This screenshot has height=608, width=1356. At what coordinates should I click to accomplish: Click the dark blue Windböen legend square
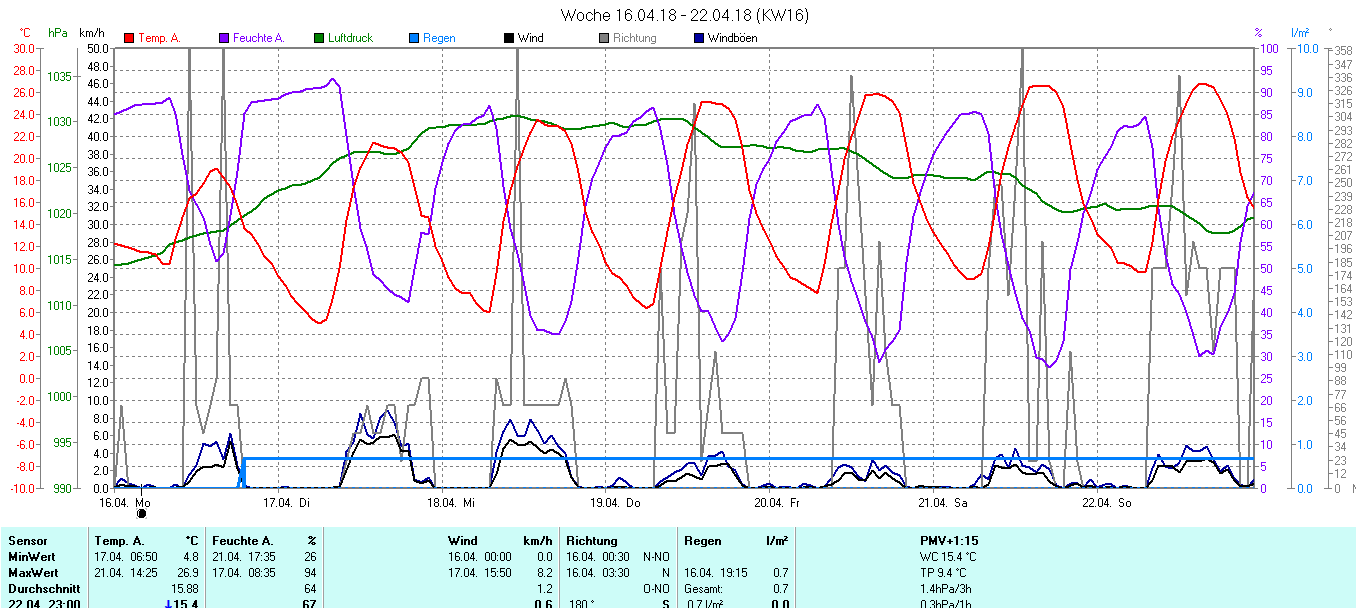[698, 38]
